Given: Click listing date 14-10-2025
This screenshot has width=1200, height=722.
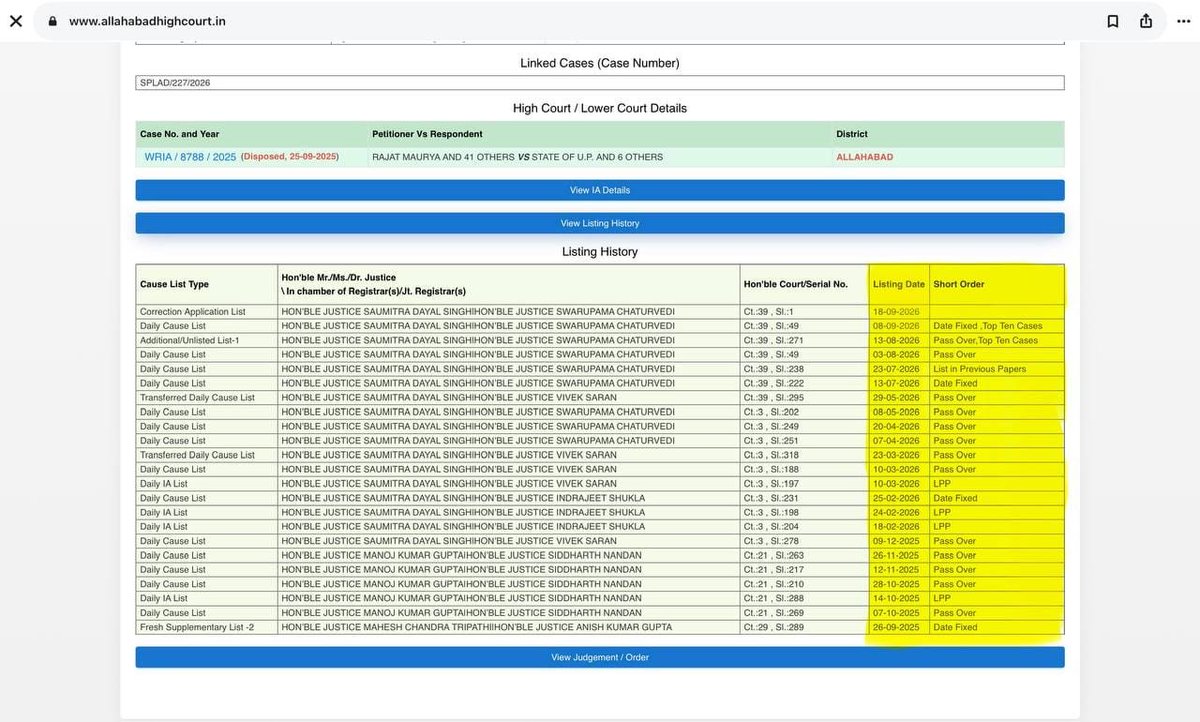Looking at the screenshot, I should coord(896,598).
